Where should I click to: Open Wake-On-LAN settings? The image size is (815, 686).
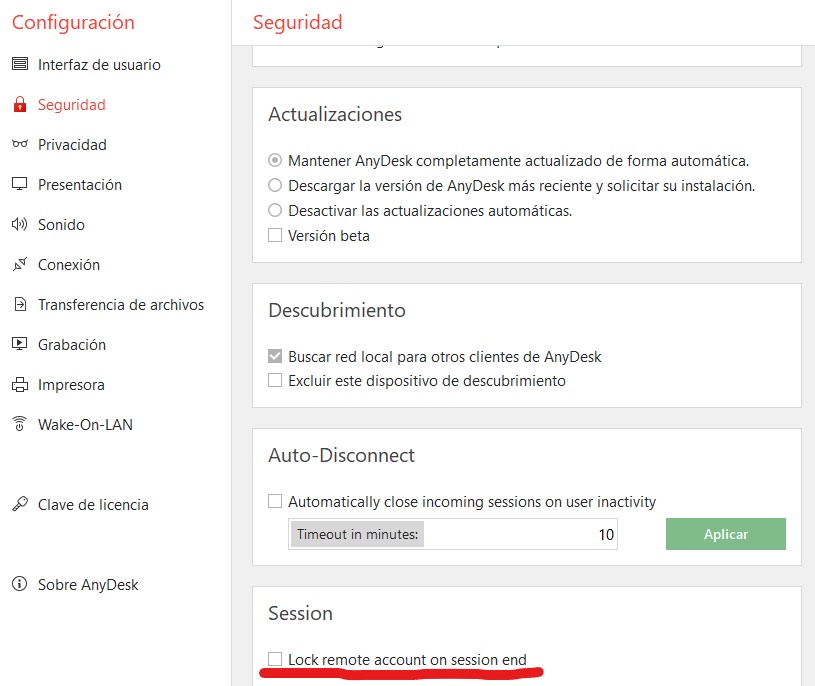(85, 425)
